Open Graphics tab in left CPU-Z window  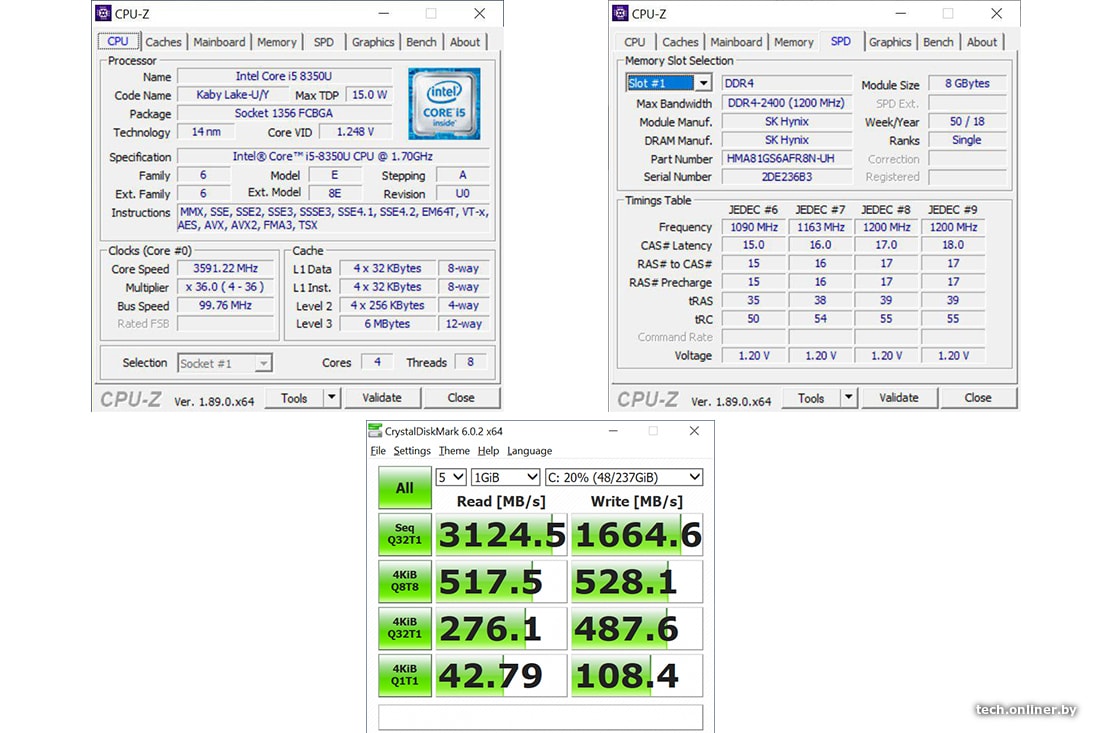click(373, 42)
